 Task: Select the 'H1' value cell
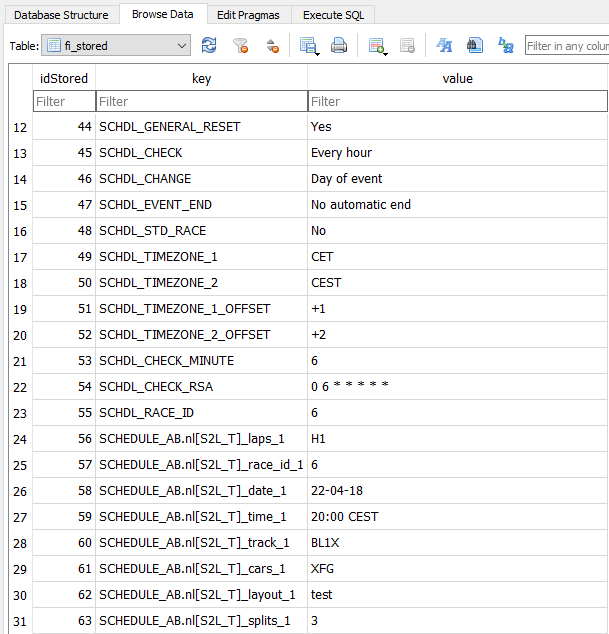point(457,439)
